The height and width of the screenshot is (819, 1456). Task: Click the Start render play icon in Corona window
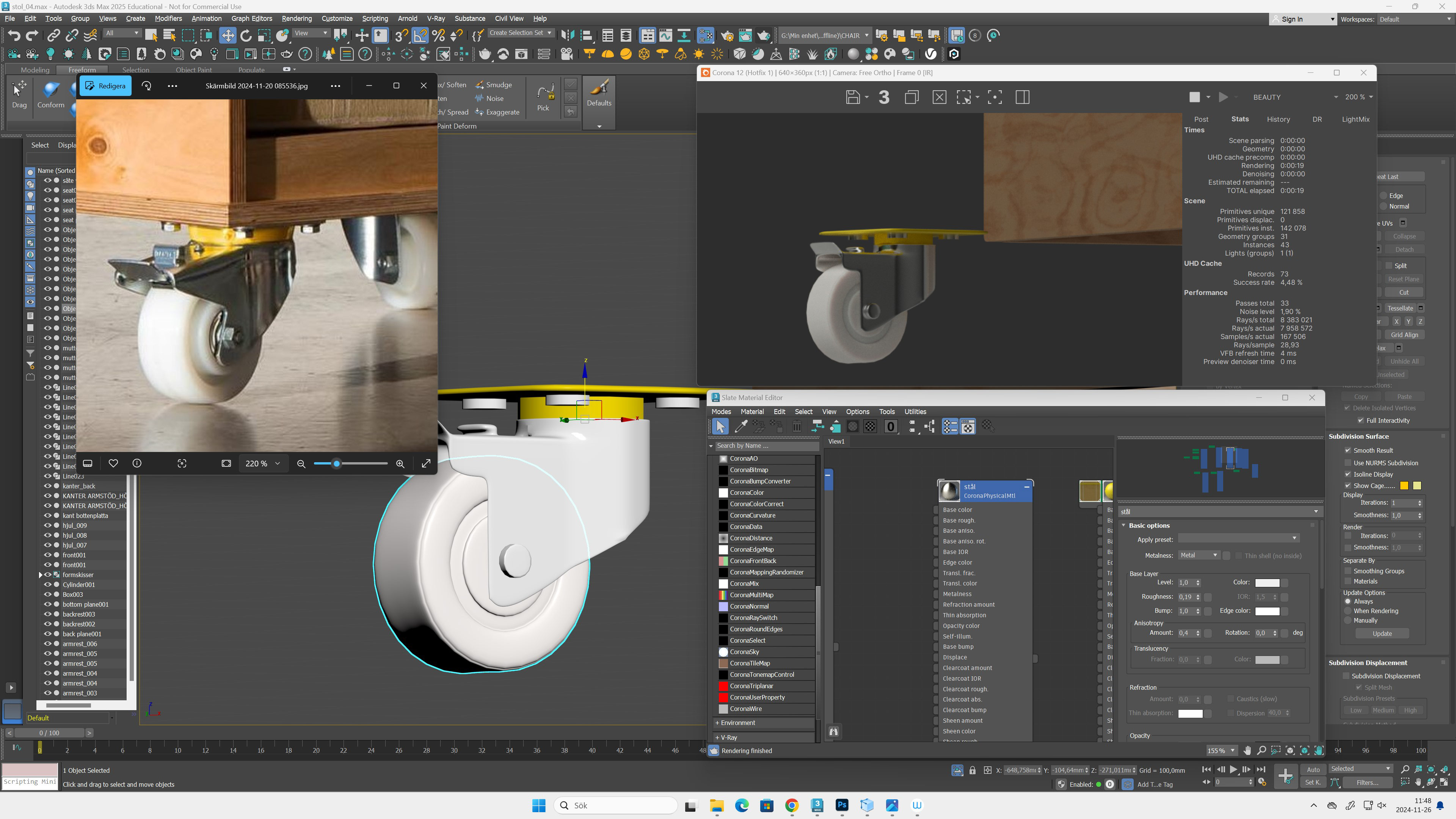pos(1223,97)
